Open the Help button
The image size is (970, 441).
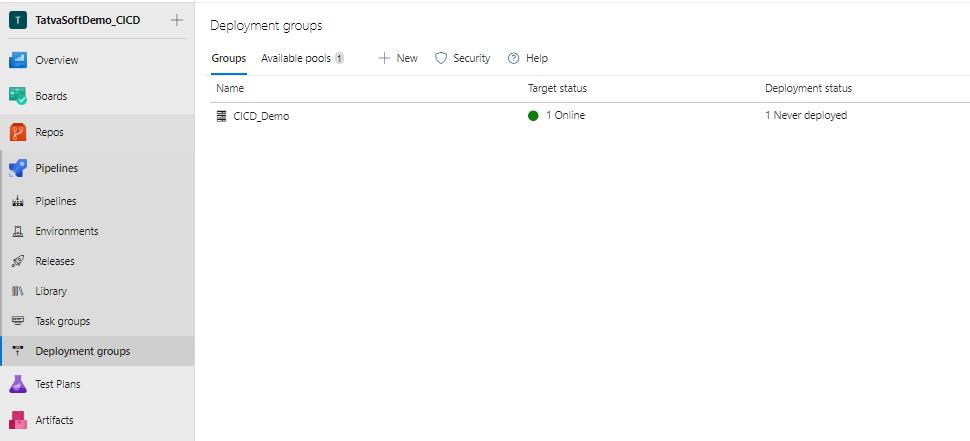tap(528, 58)
